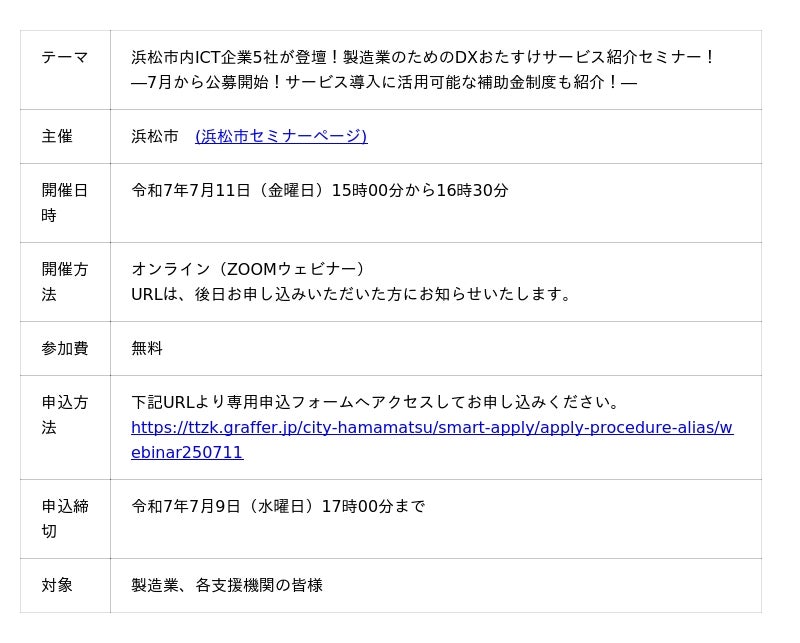Viewport: 800px width, 643px height.
Task: Click the 製造業、各支援機関の皆様 text
Action: (x=227, y=585)
